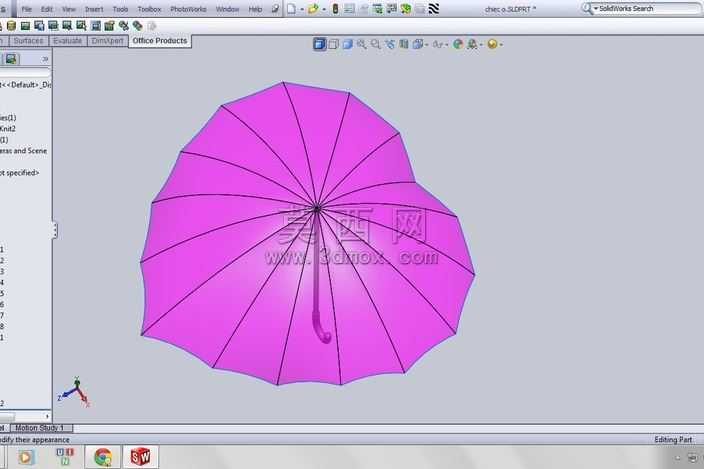Click the Previous View icon
This screenshot has height=469, width=704.
390,44
